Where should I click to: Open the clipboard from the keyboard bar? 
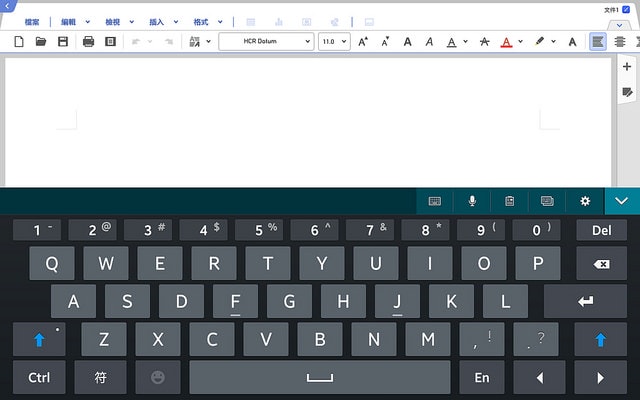509,201
